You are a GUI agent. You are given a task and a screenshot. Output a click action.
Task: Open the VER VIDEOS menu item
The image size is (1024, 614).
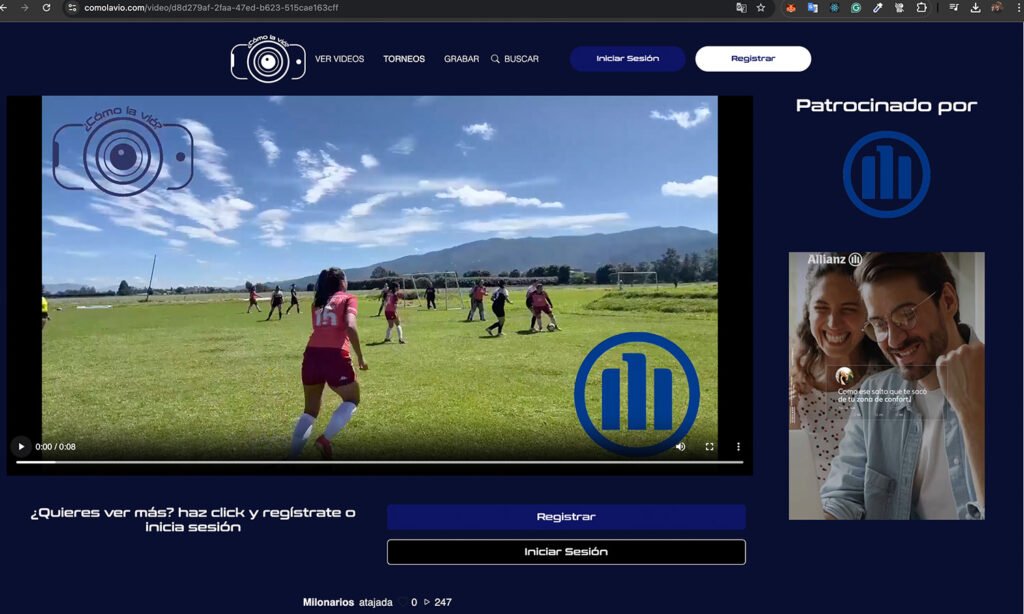coord(340,59)
